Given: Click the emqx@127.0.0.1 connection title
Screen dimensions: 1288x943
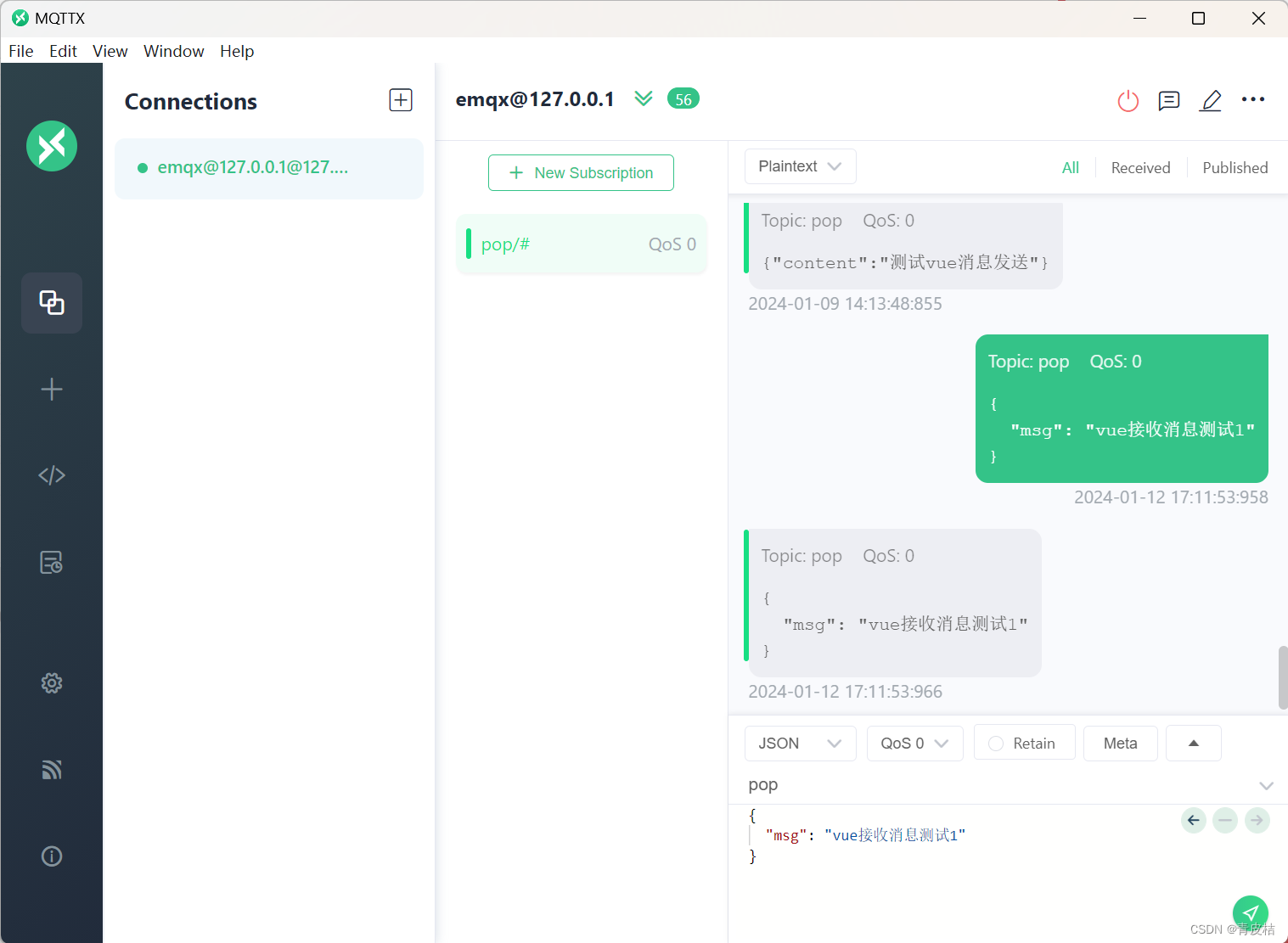Looking at the screenshot, I should (x=535, y=99).
